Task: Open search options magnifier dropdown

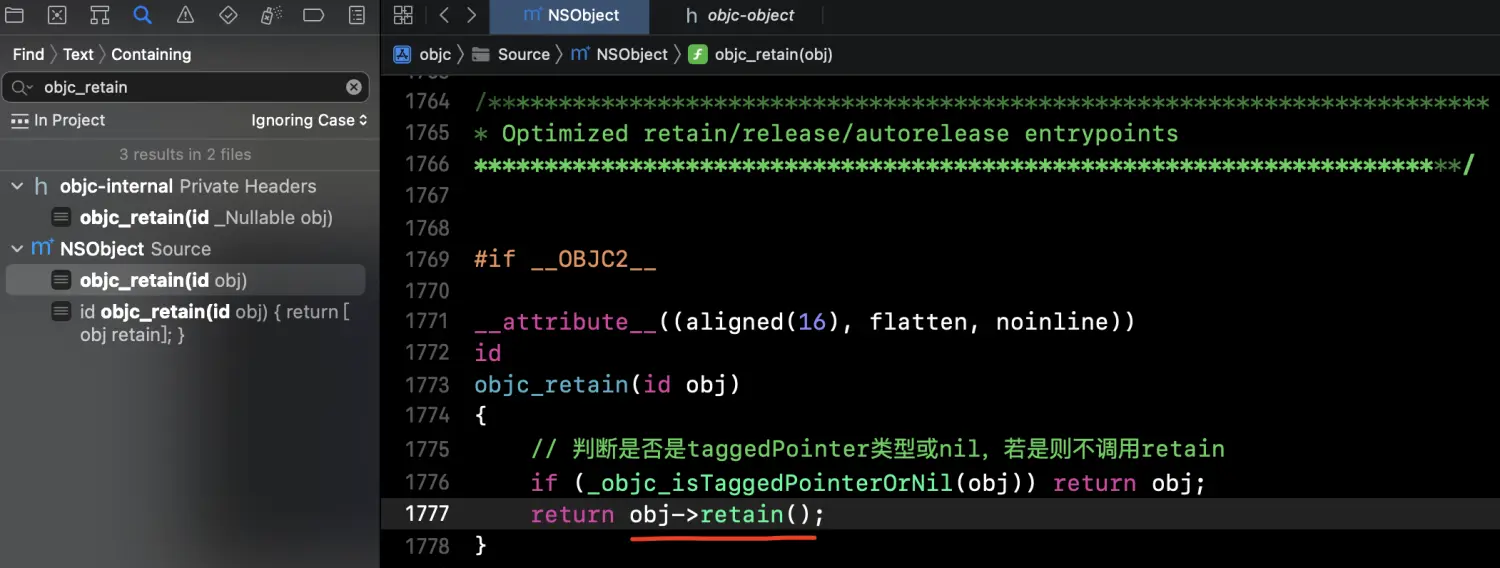Action: pyautogui.click(x=22, y=87)
